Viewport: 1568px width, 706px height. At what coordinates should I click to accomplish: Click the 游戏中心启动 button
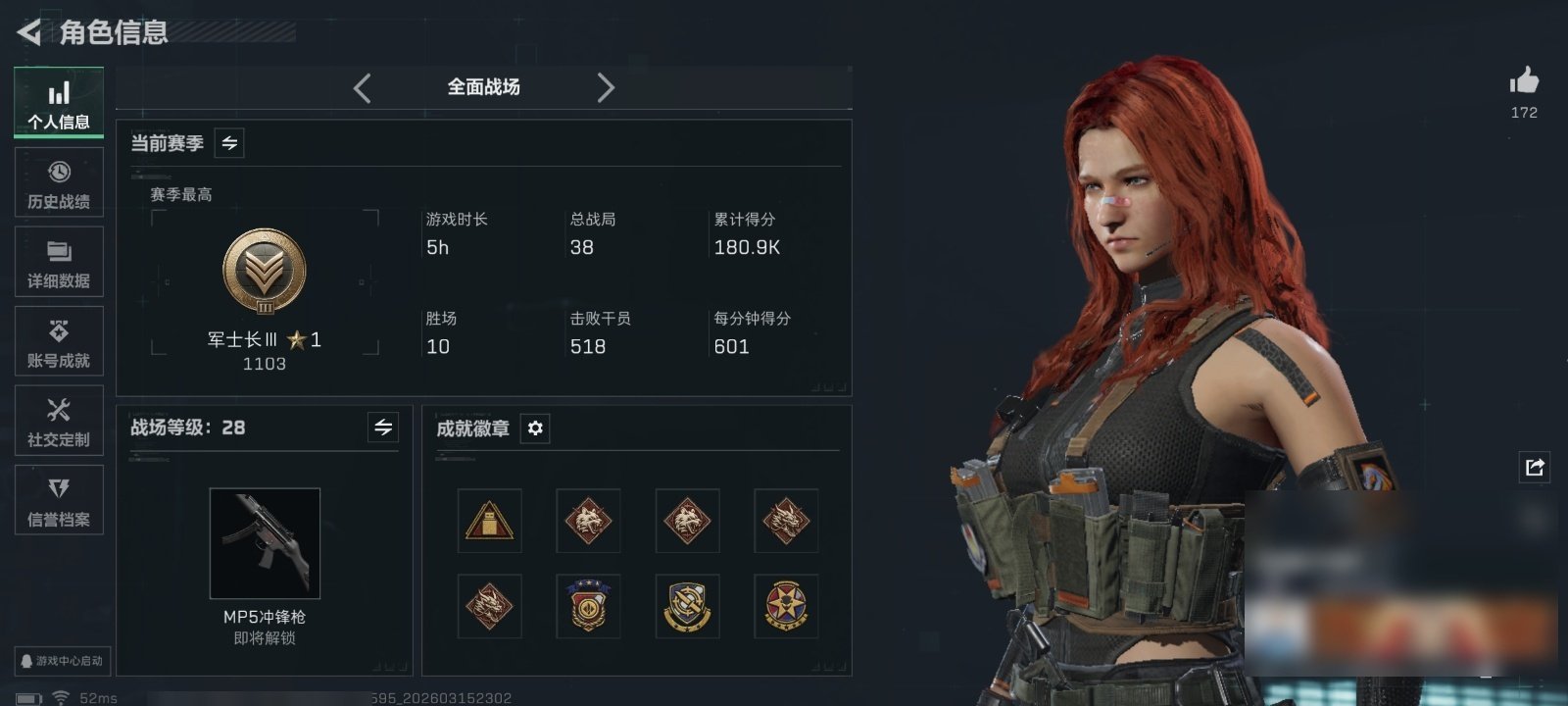tap(61, 661)
